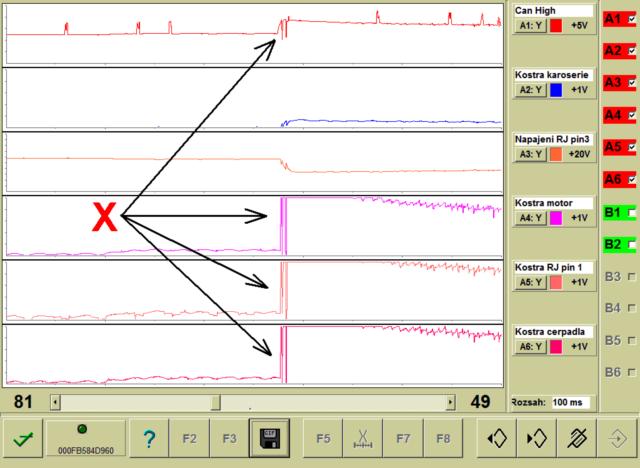640x468 pixels.
Task: Click the F8 function button
Action: pyautogui.click(x=443, y=439)
